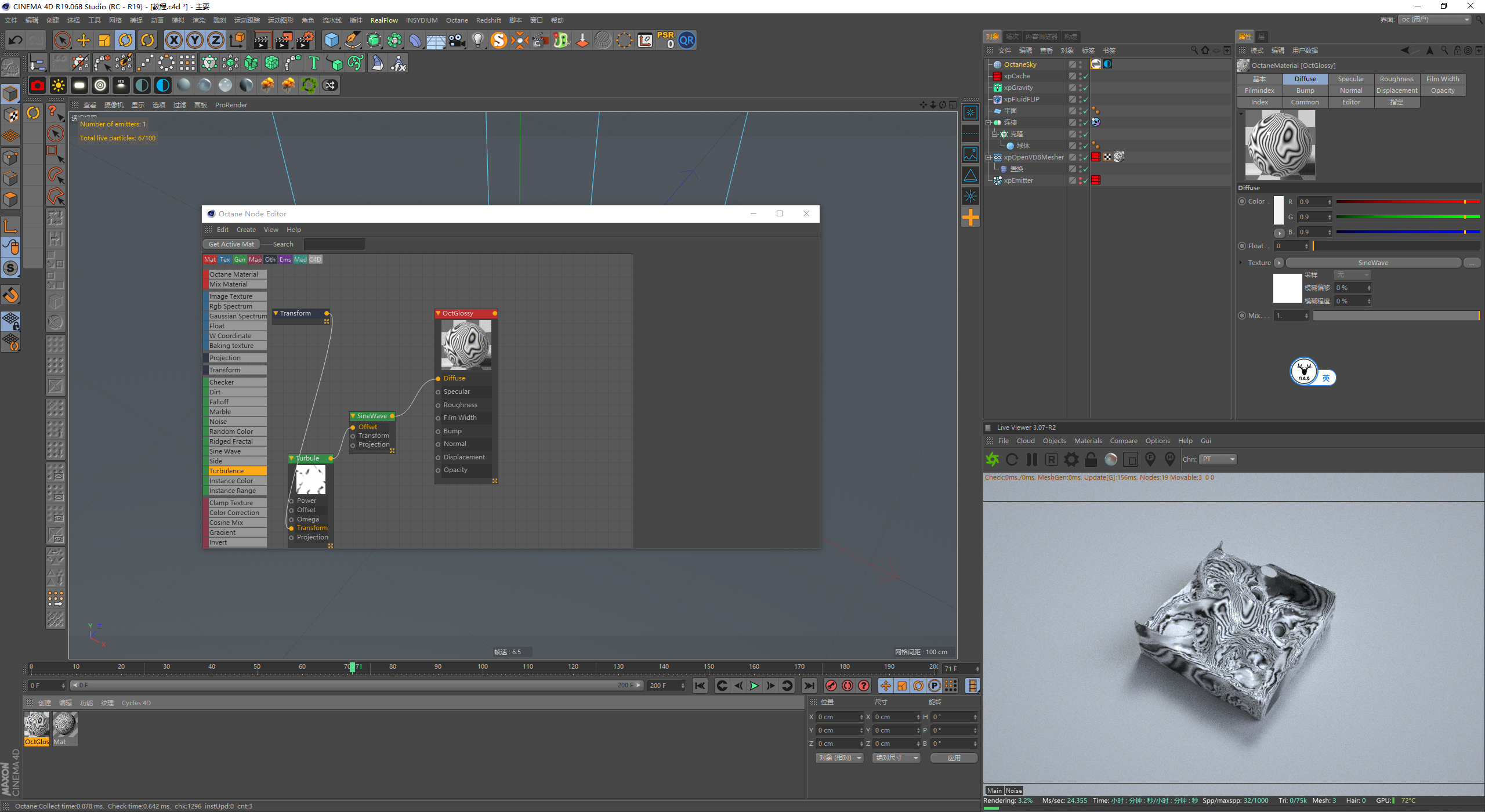The width and height of the screenshot is (1485, 812).
Task: Switch to the Specular tab
Action: click(1350, 79)
